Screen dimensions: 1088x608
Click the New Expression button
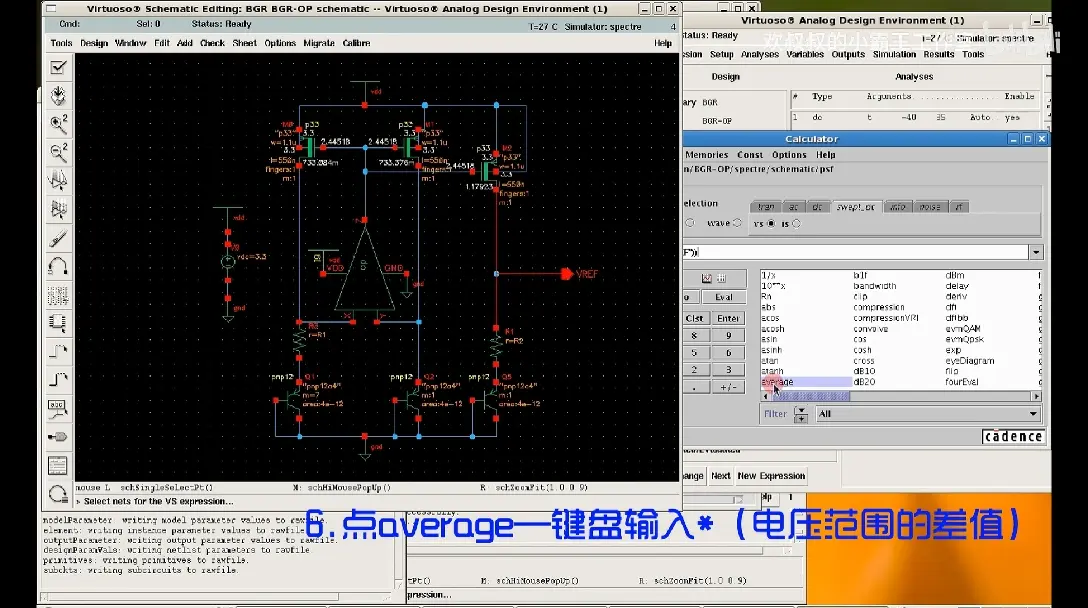(x=771, y=476)
